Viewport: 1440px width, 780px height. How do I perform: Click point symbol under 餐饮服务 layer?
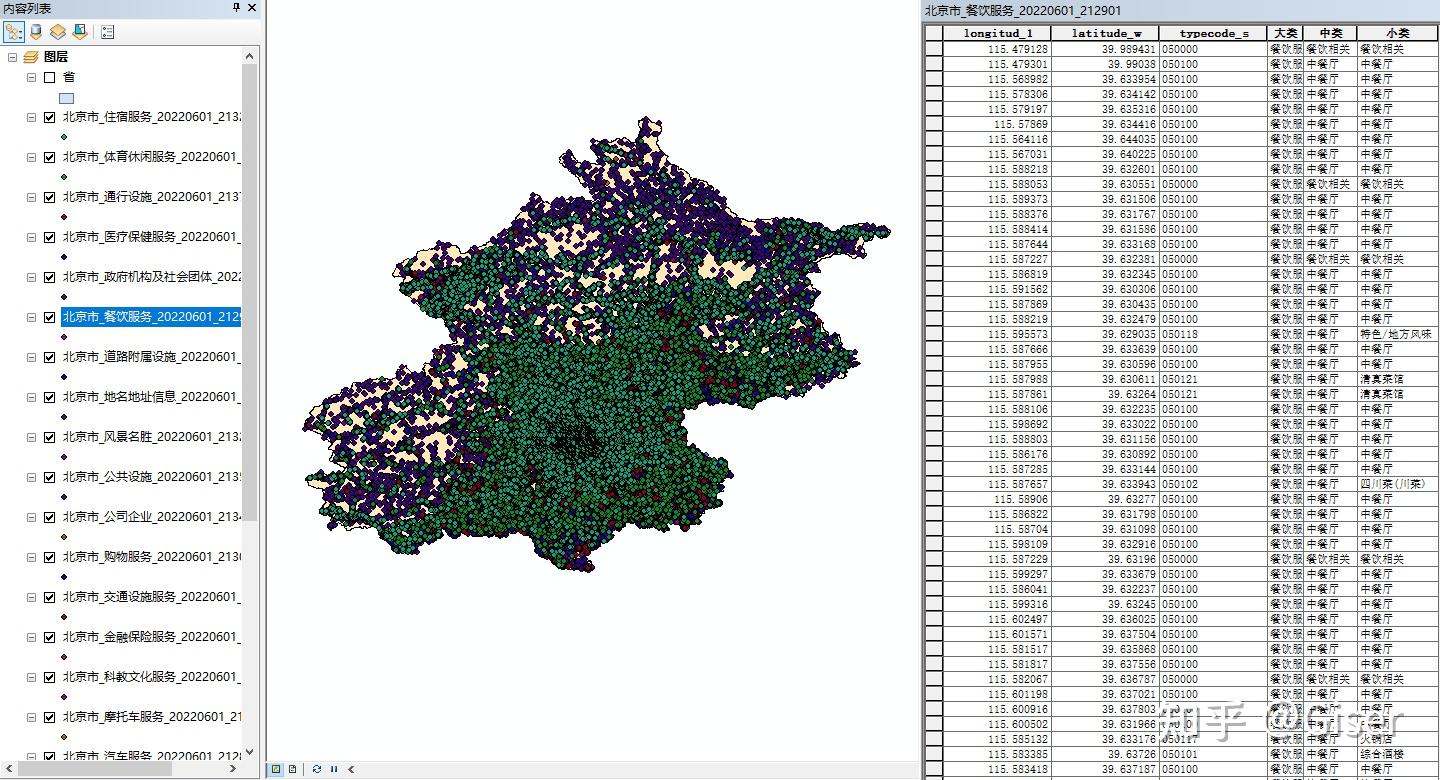65,336
